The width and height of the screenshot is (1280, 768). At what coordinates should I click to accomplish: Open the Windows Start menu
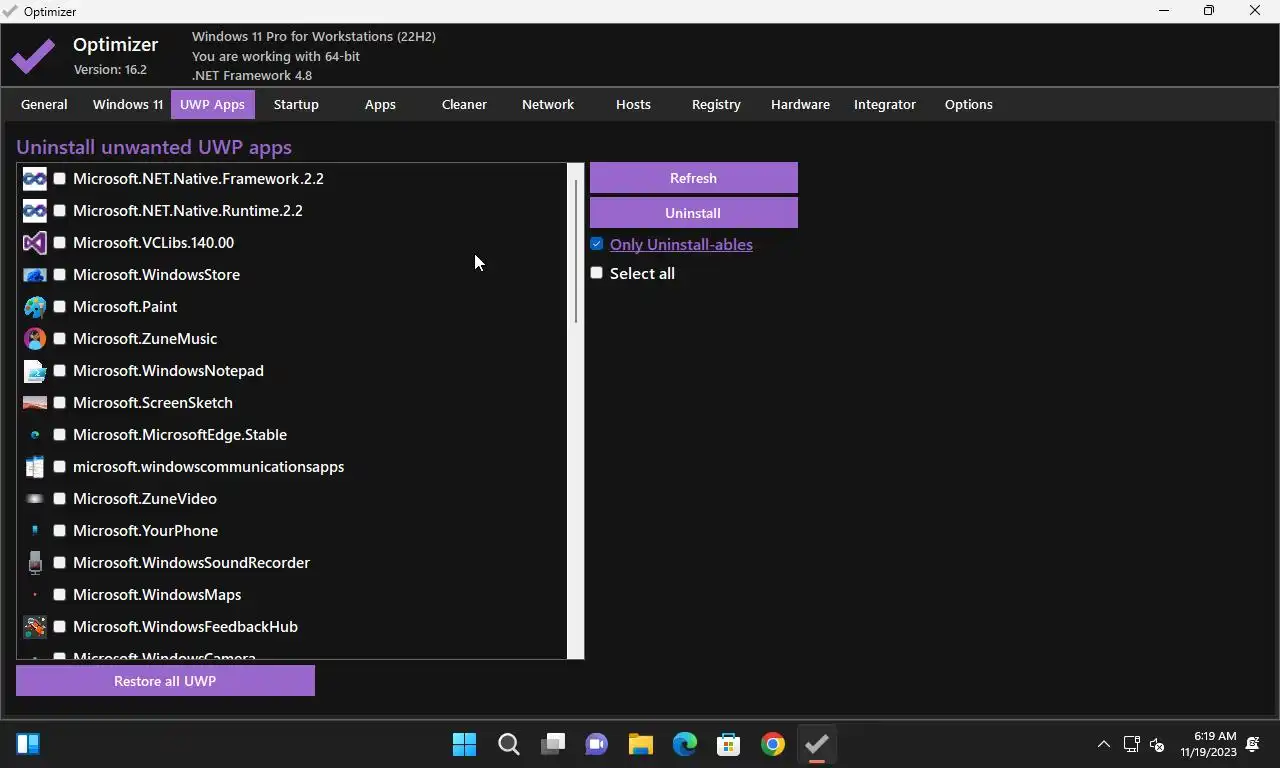(x=464, y=744)
